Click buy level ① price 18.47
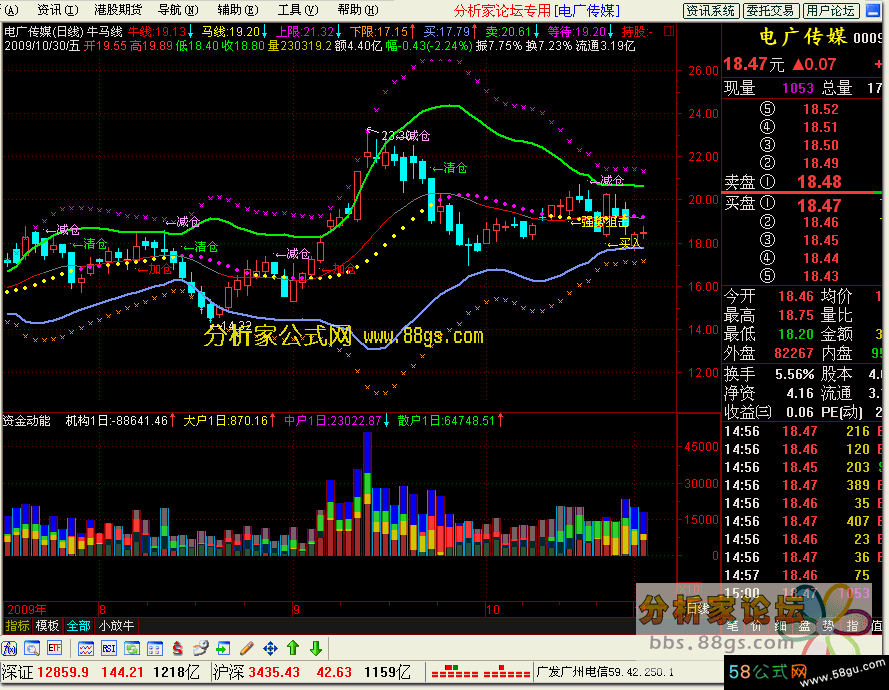 click(819, 205)
